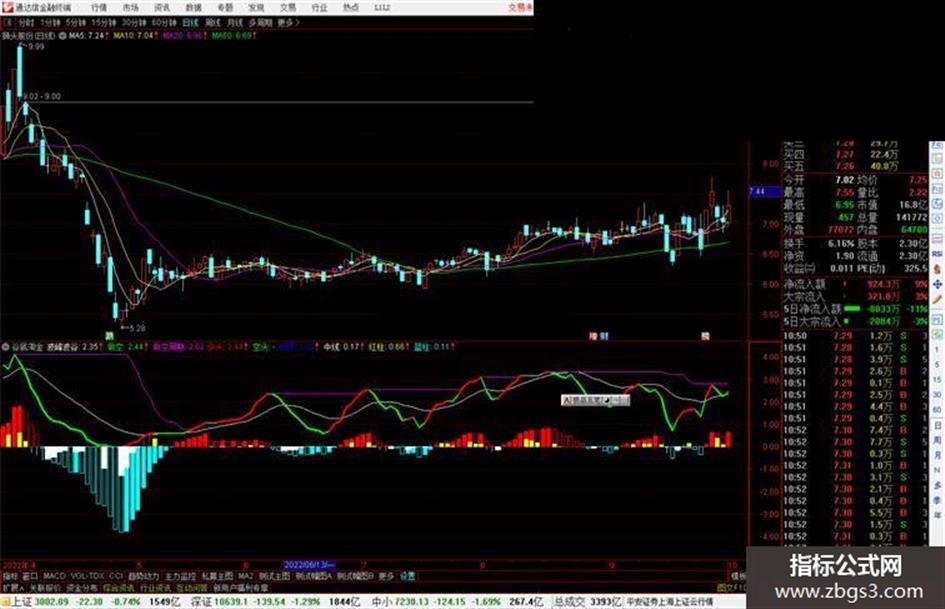Image resolution: width=945 pixels, height=609 pixels.
Task: Expand 更多 in the indicator tab bar
Action: (x=386, y=576)
